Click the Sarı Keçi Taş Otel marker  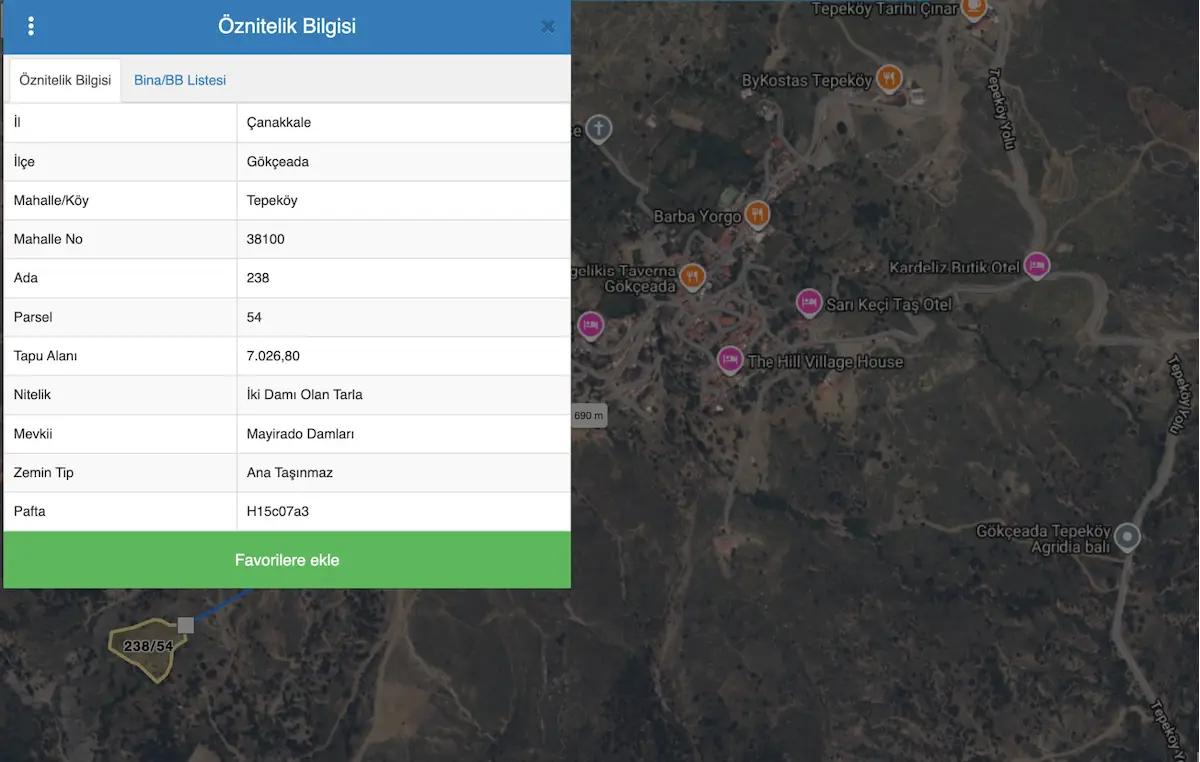coord(809,302)
